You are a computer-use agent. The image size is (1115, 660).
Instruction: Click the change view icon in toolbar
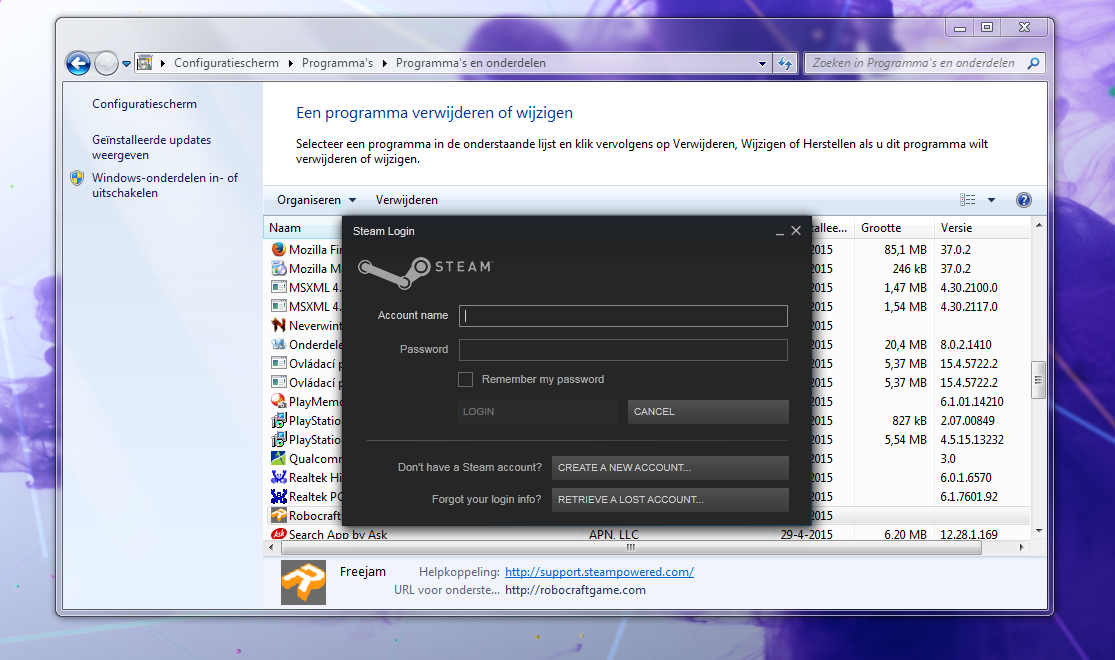pos(967,200)
